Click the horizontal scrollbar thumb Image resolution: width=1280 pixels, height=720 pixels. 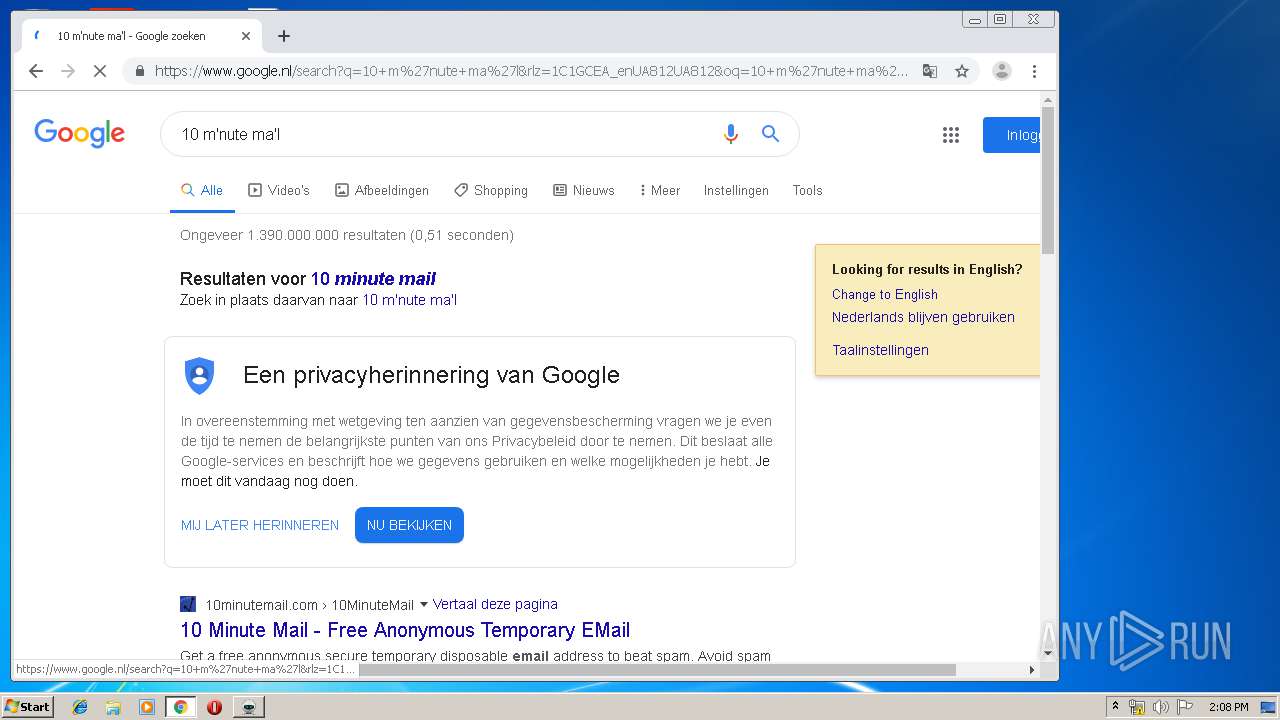(x=657, y=669)
